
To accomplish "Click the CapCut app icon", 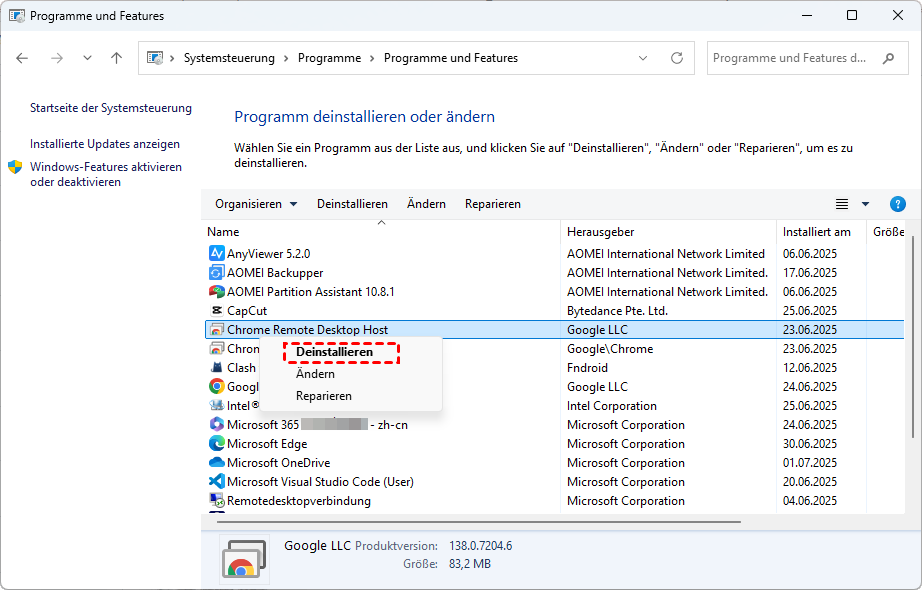I will (x=216, y=311).
